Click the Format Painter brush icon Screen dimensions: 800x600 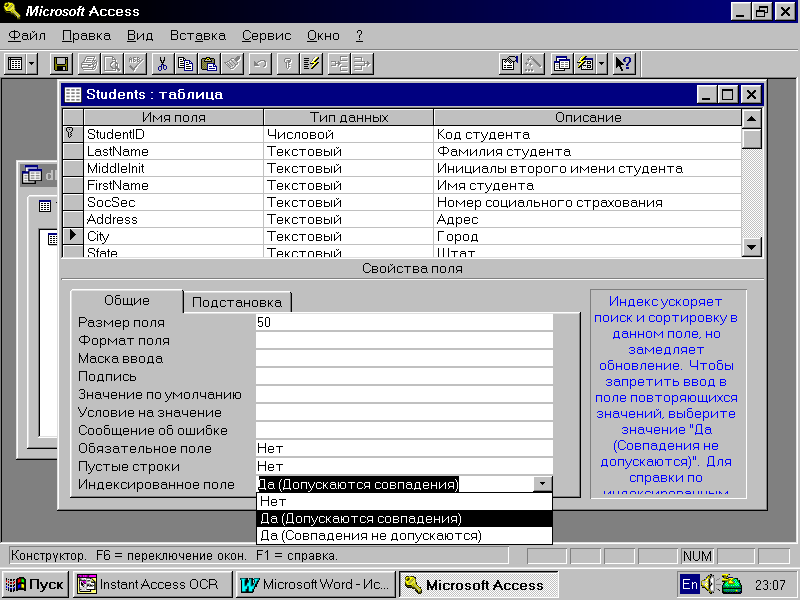point(232,64)
